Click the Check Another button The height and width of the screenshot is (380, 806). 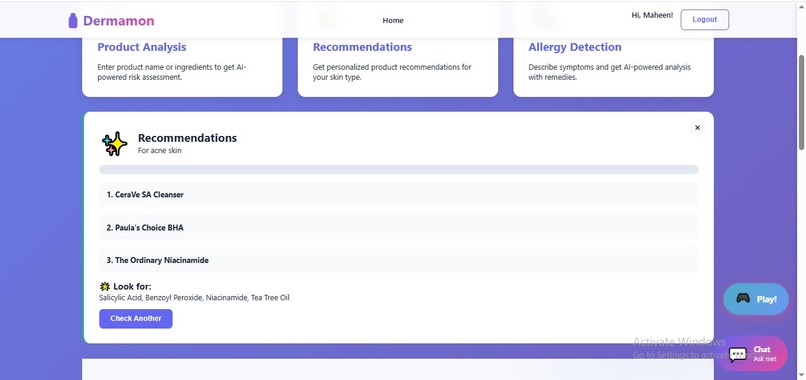pyautogui.click(x=136, y=318)
